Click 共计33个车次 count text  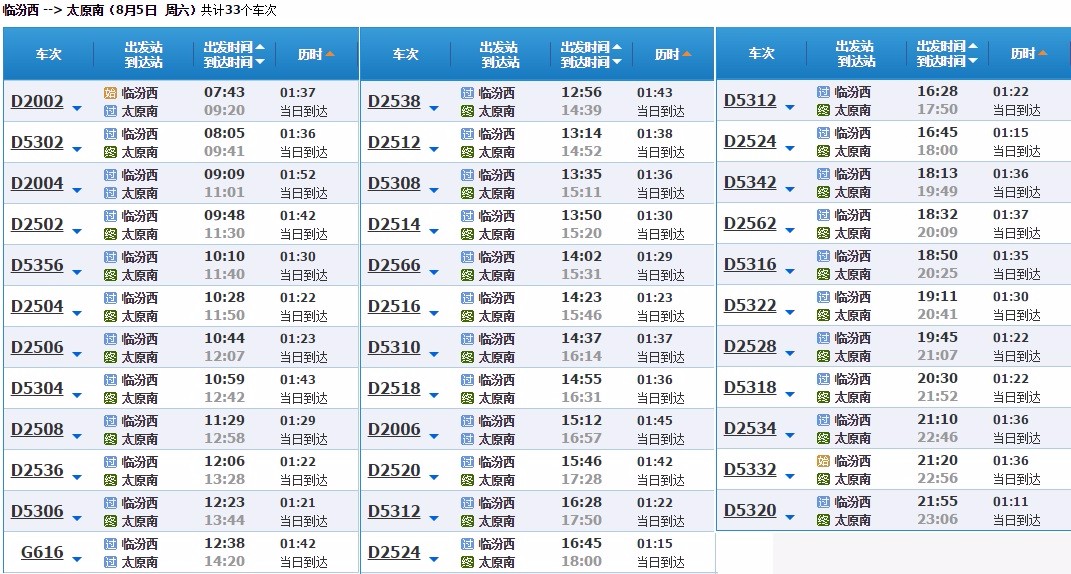(238, 10)
